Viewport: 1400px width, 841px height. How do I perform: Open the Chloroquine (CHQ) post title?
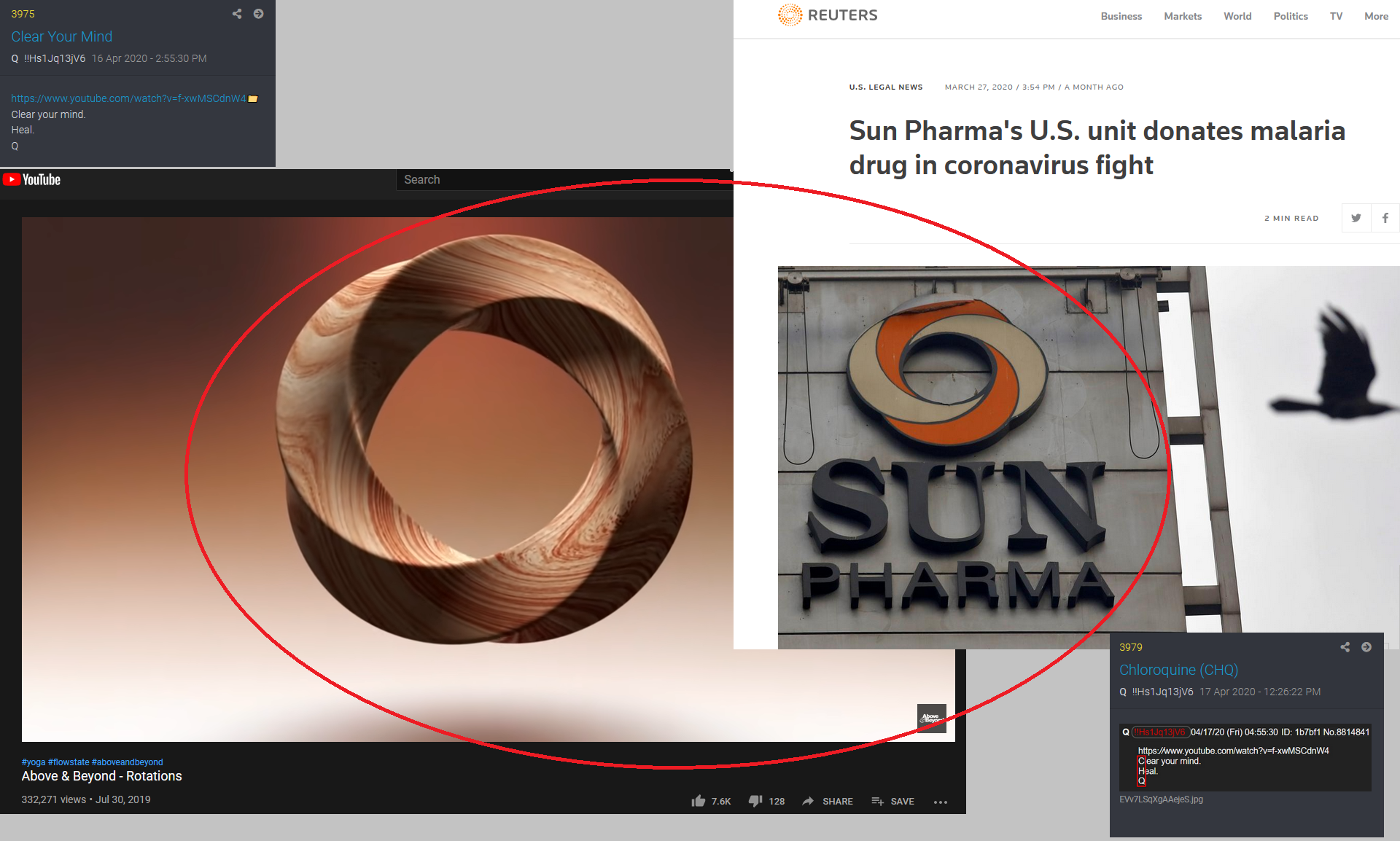pyautogui.click(x=1179, y=670)
